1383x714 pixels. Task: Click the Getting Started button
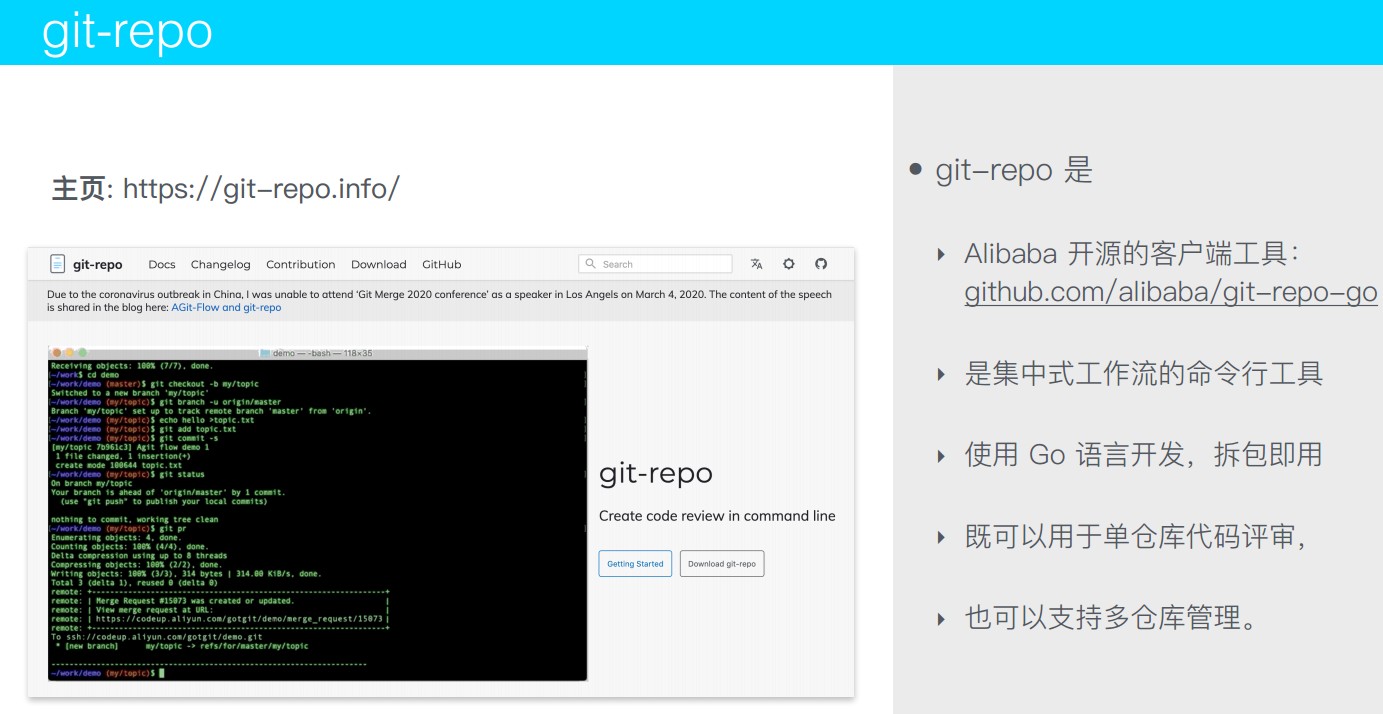(x=635, y=563)
